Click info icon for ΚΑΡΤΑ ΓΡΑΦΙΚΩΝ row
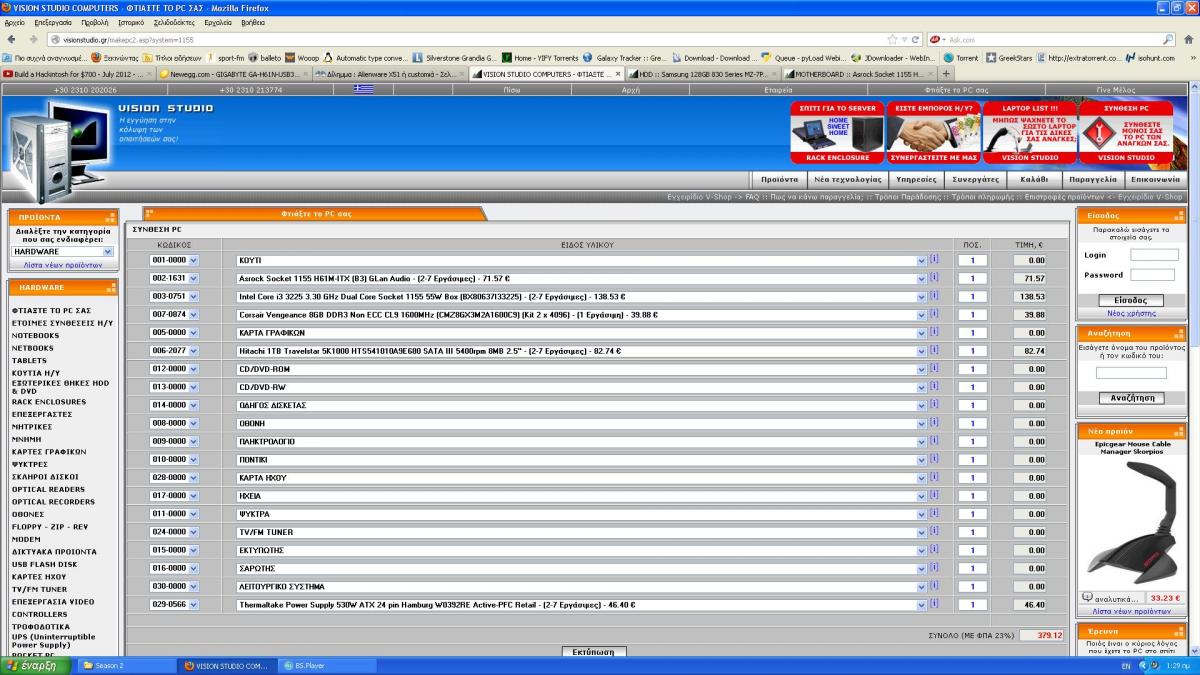 (934, 332)
